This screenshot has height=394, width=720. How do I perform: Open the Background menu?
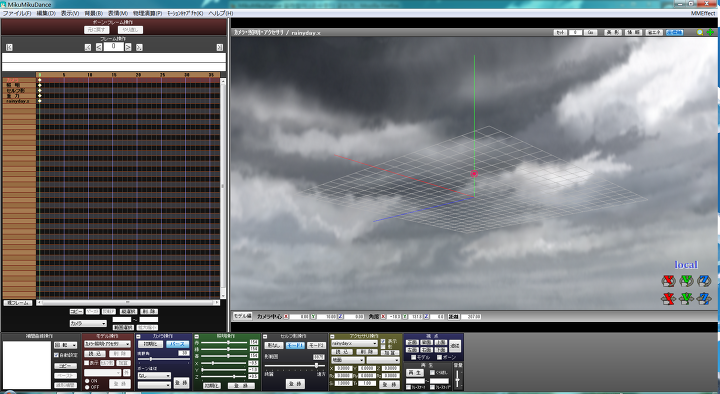(94, 13)
